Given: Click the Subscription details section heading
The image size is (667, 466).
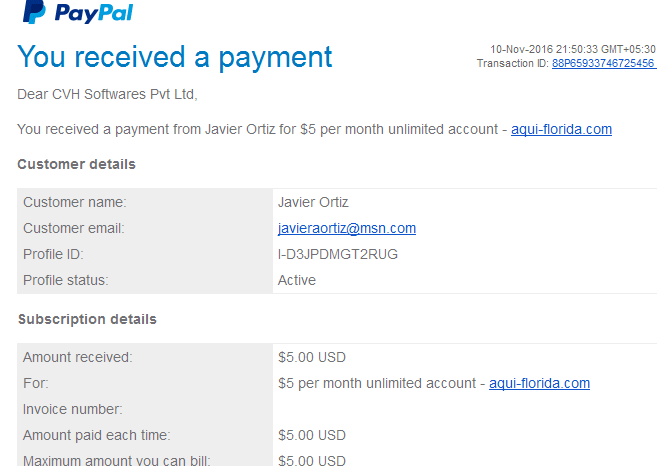Looking at the screenshot, I should tap(87, 319).
